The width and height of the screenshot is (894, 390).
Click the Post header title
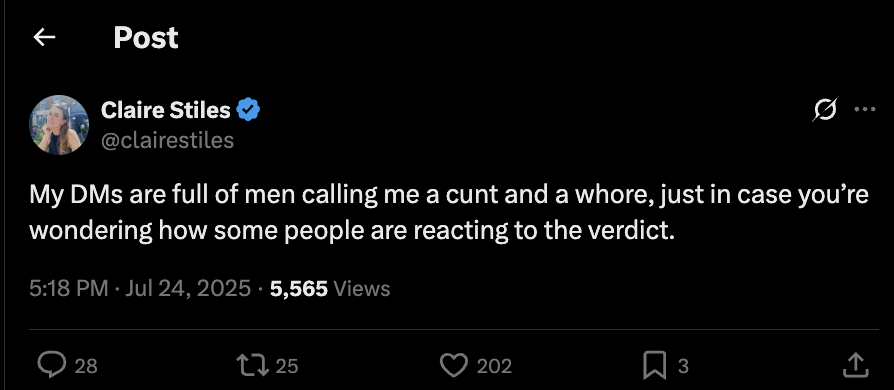(146, 38)
